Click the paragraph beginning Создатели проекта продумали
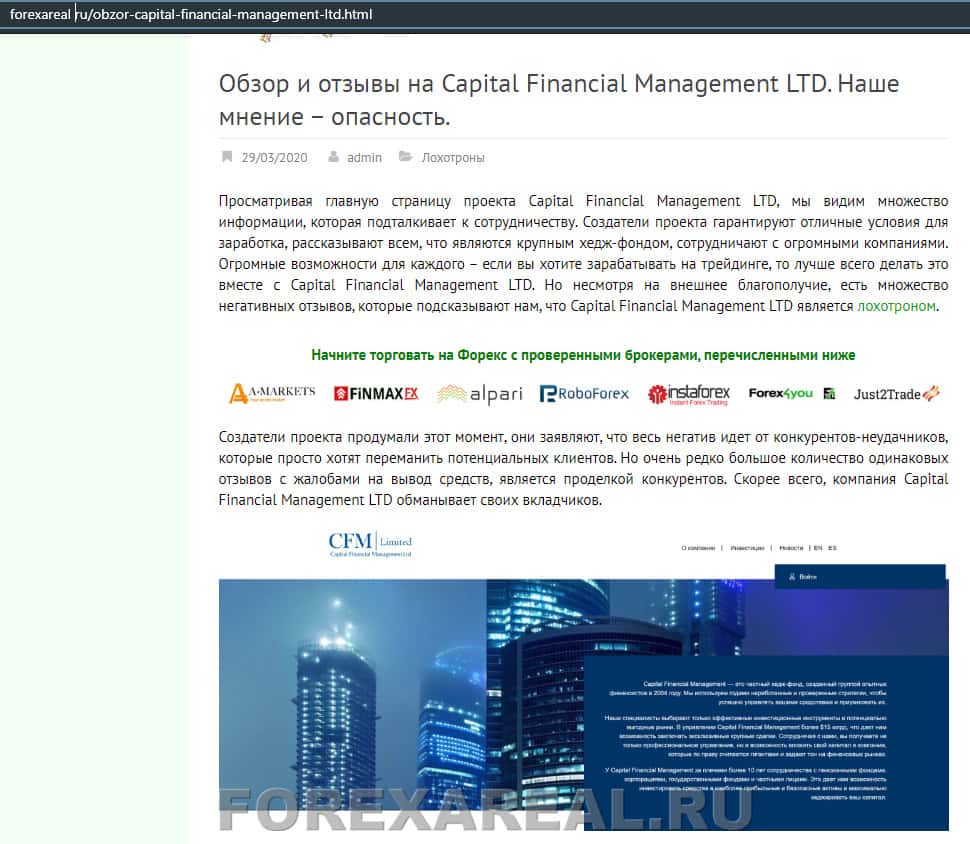This screenshot has height=844, width=970. click(x=583, y=468)
